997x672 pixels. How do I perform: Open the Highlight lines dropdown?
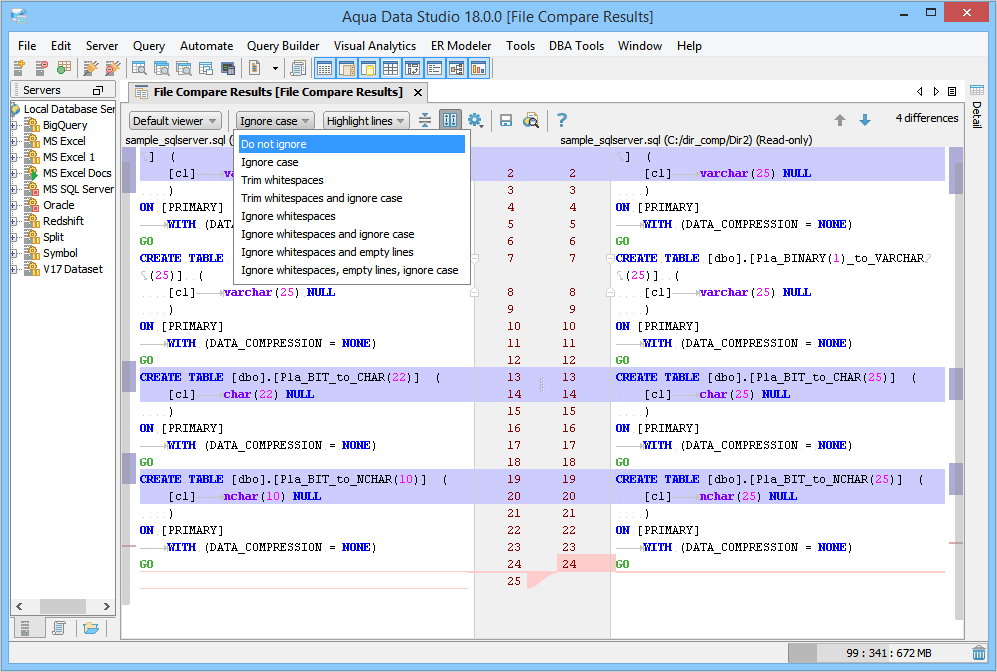[366, 121]
